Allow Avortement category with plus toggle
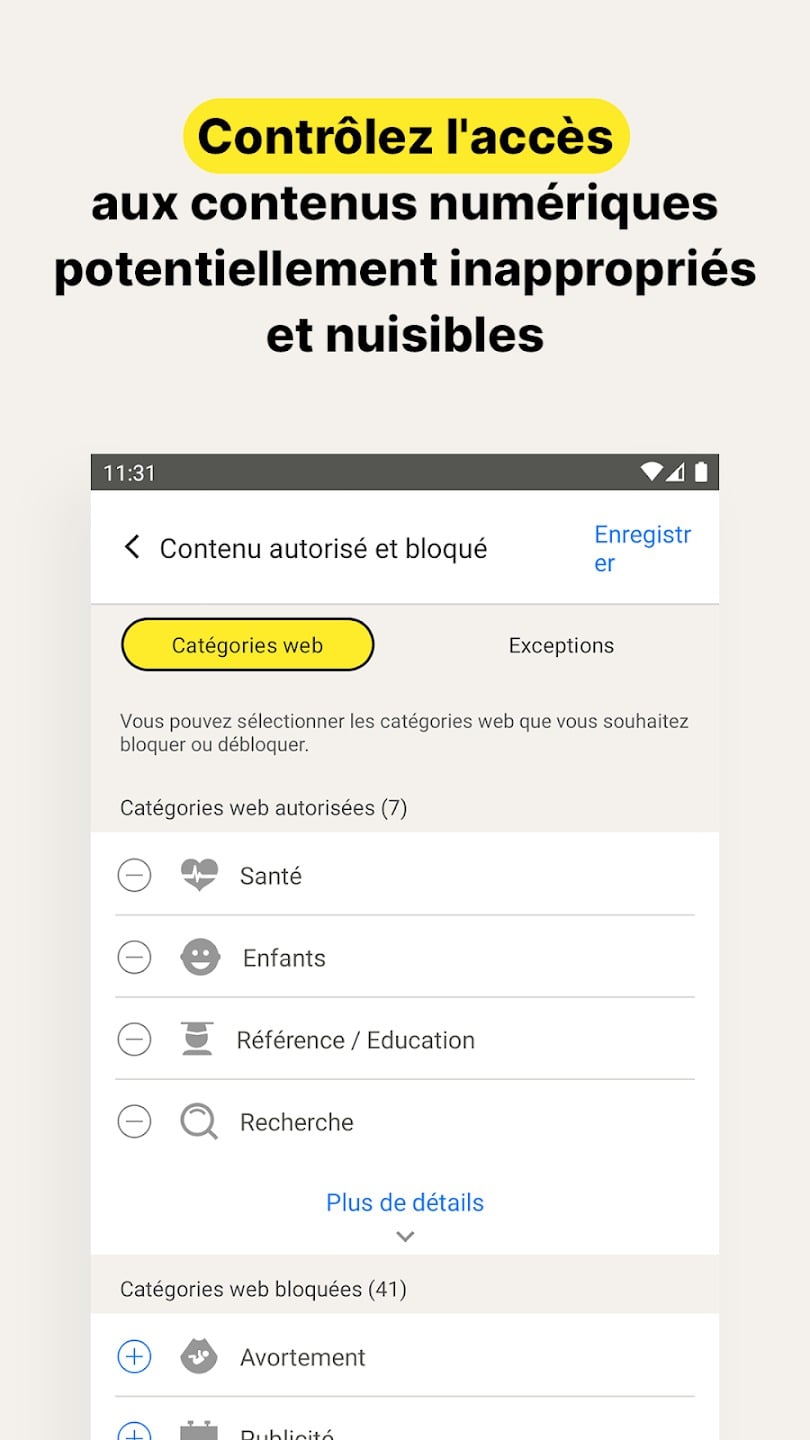This screenshot has width=810, height=1440. pos(134,1356)
